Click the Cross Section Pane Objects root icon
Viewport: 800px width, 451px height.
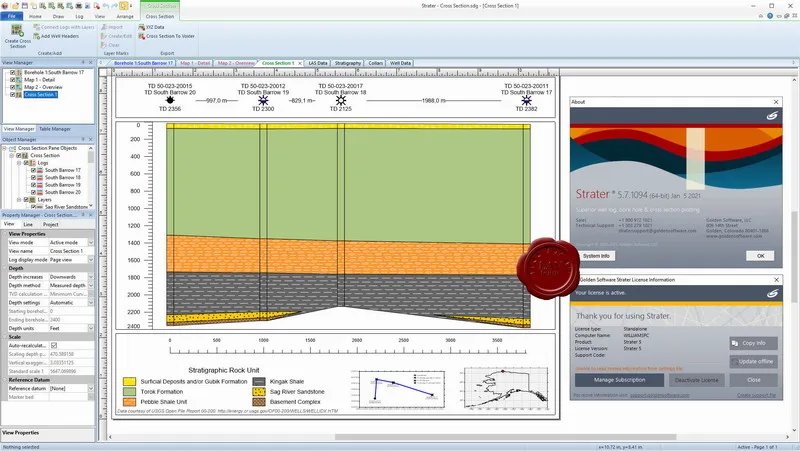(x=12, y=148)
